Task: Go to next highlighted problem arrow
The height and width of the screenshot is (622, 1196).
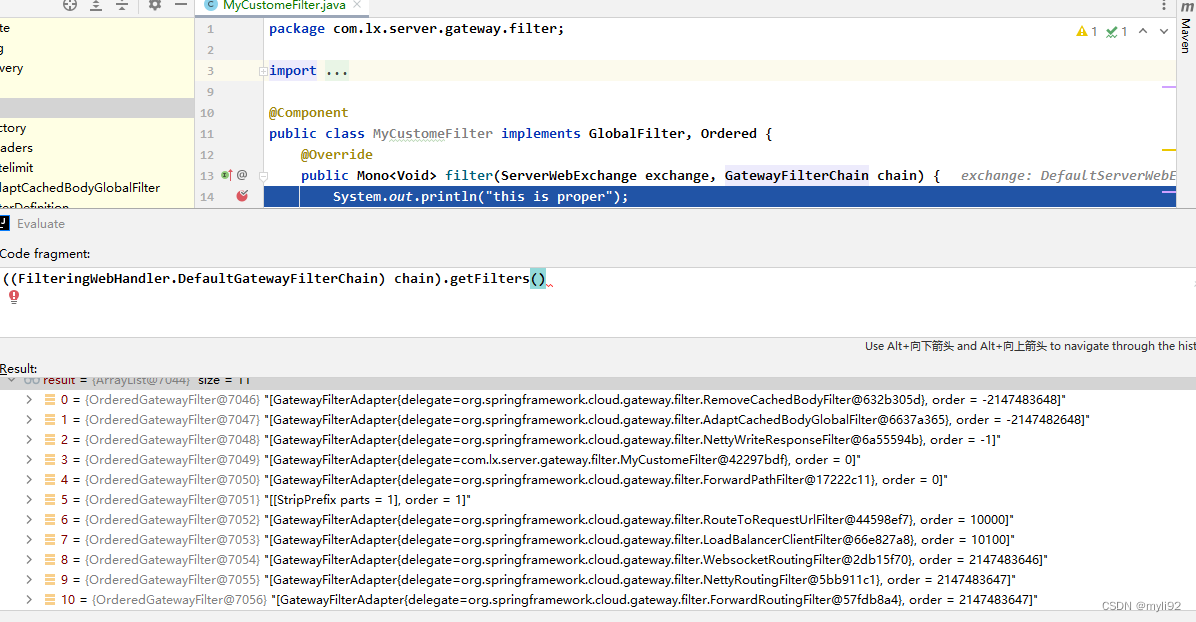Action: point(1164,31)
